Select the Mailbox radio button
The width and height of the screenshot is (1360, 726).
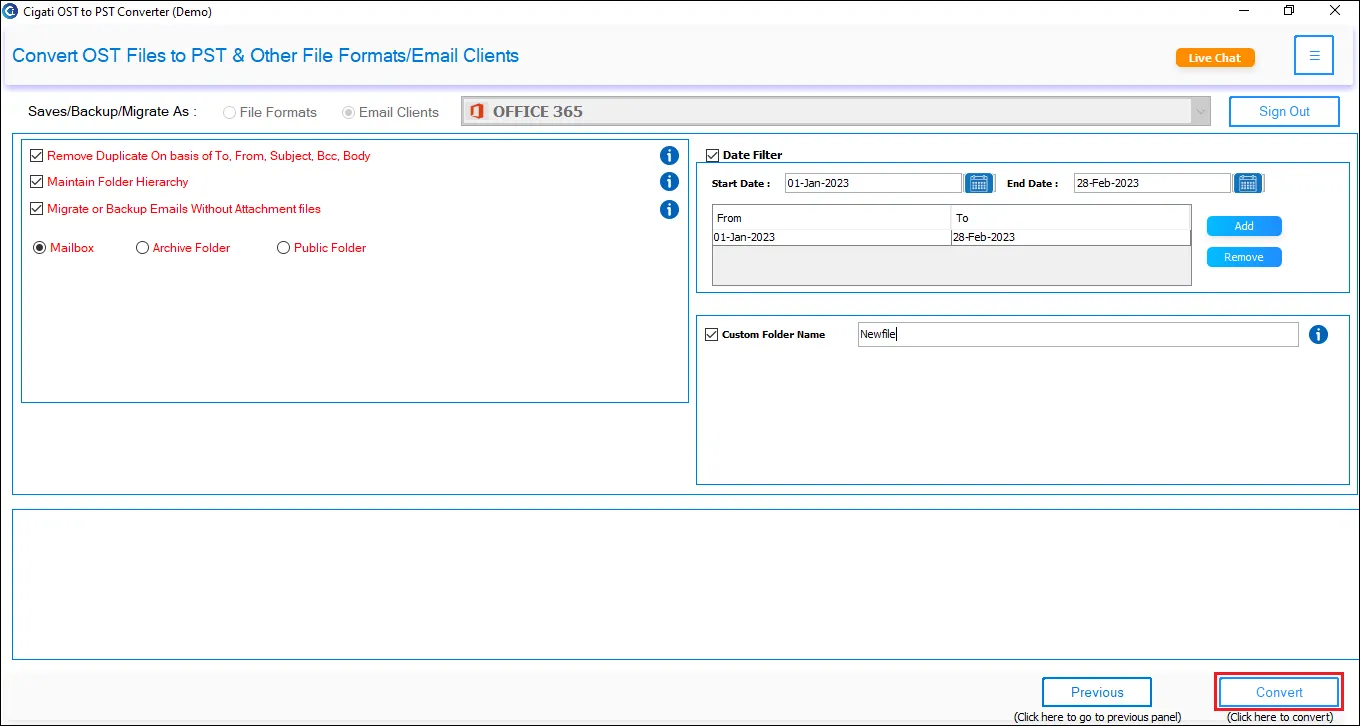coord(40,248)
